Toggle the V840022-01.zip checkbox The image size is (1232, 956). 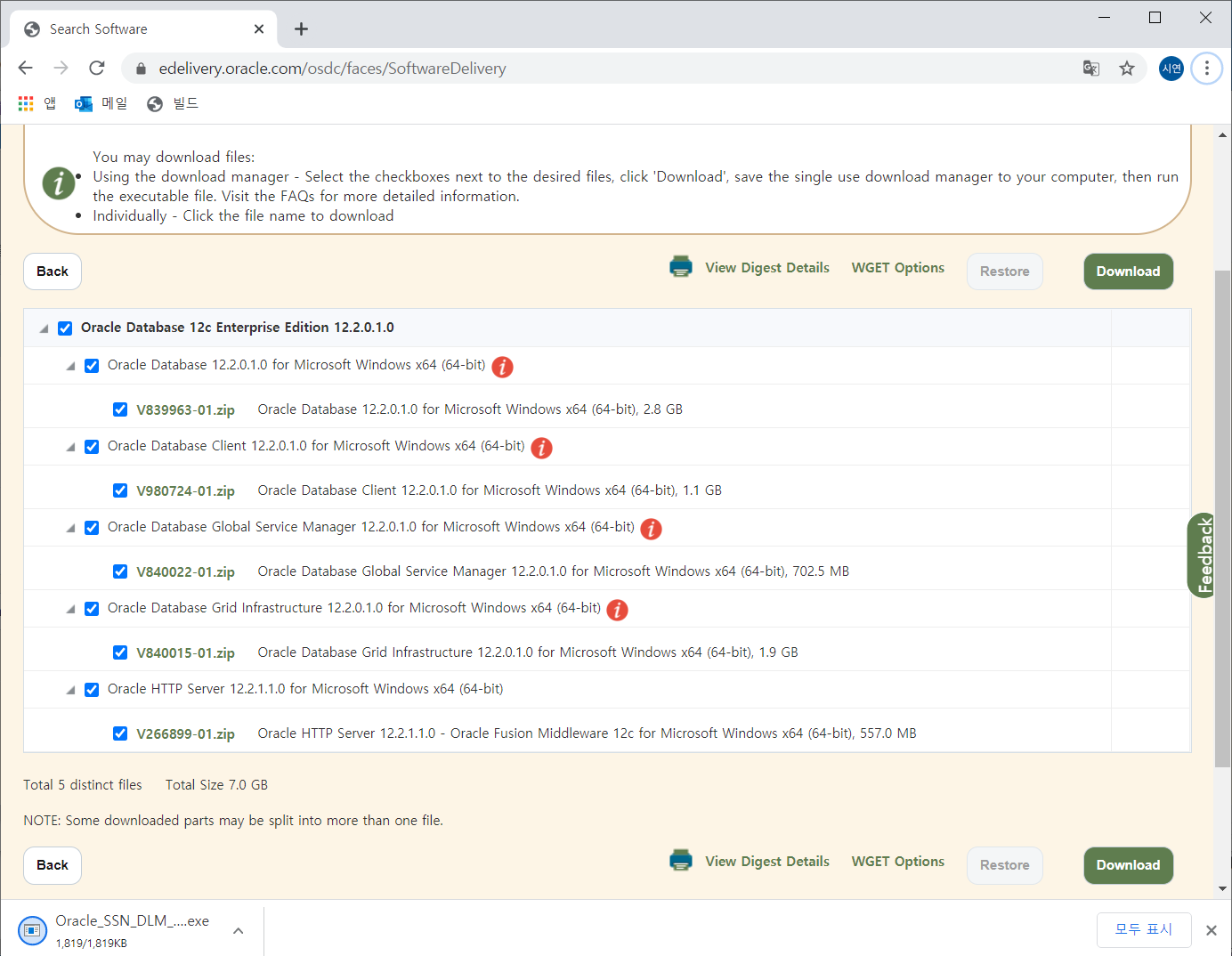[120, 571]
